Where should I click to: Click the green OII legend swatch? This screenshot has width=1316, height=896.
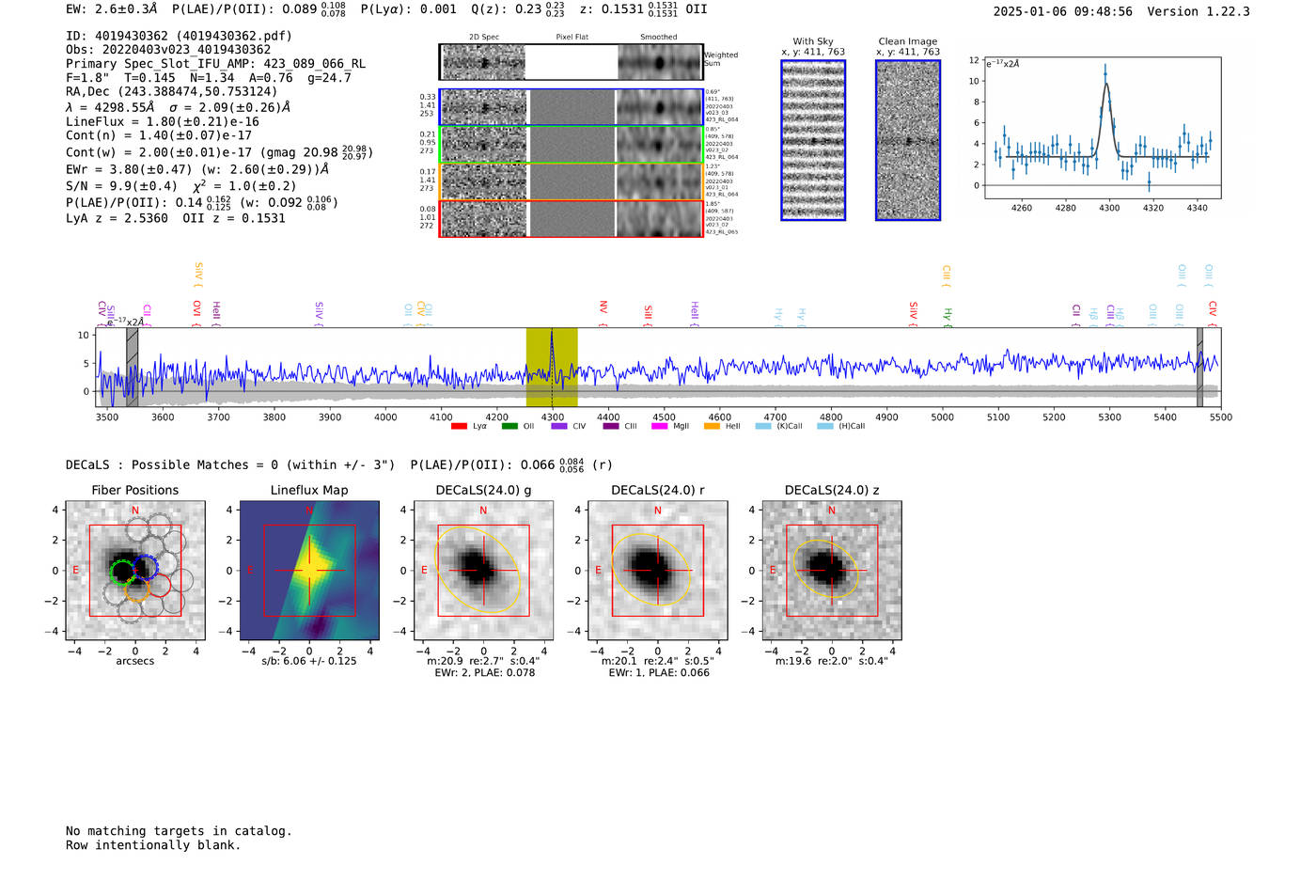coord(509,427)
